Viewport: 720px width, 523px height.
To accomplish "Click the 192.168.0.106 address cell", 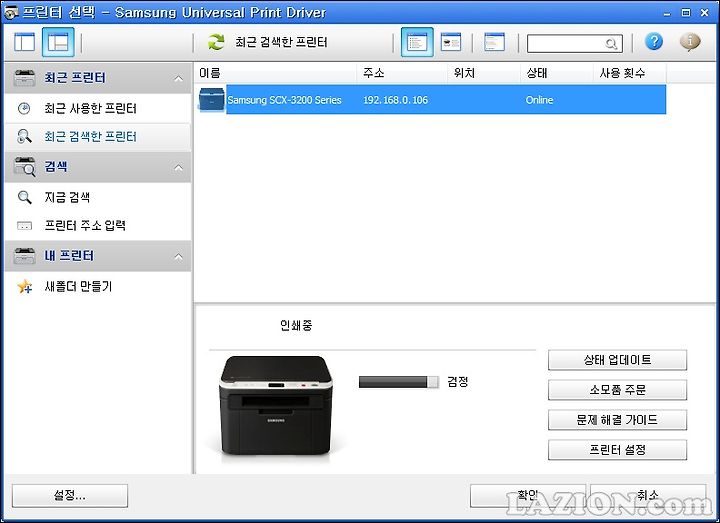I will 395,100.
